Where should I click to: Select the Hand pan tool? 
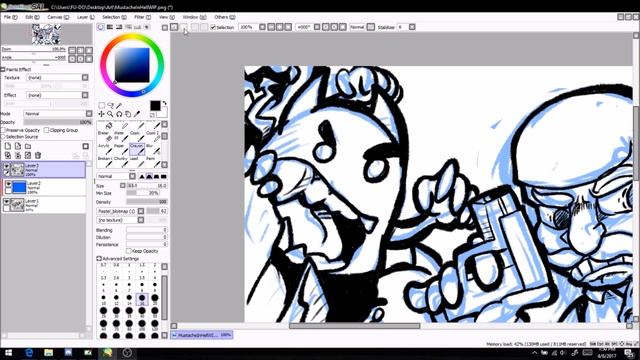(128, 114)
